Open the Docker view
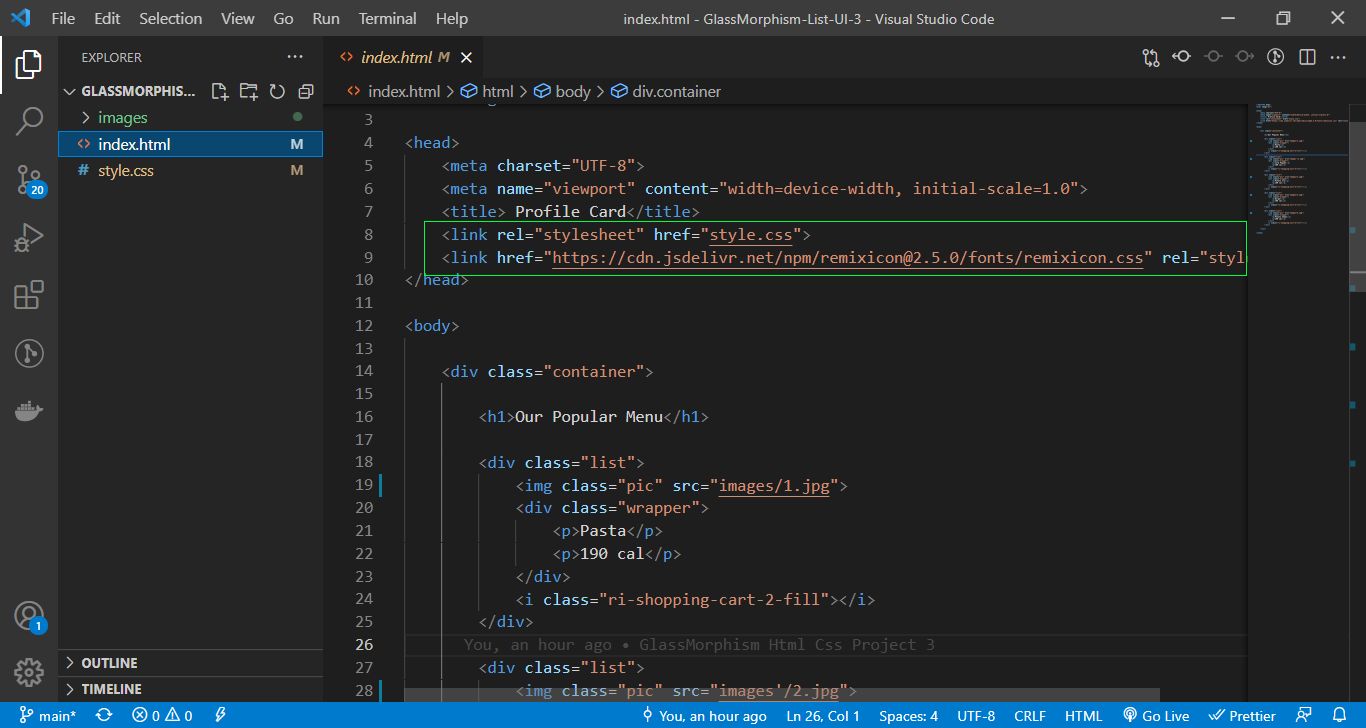The height and width of the screenshot is (728, 1366). [x=29, y=411]
